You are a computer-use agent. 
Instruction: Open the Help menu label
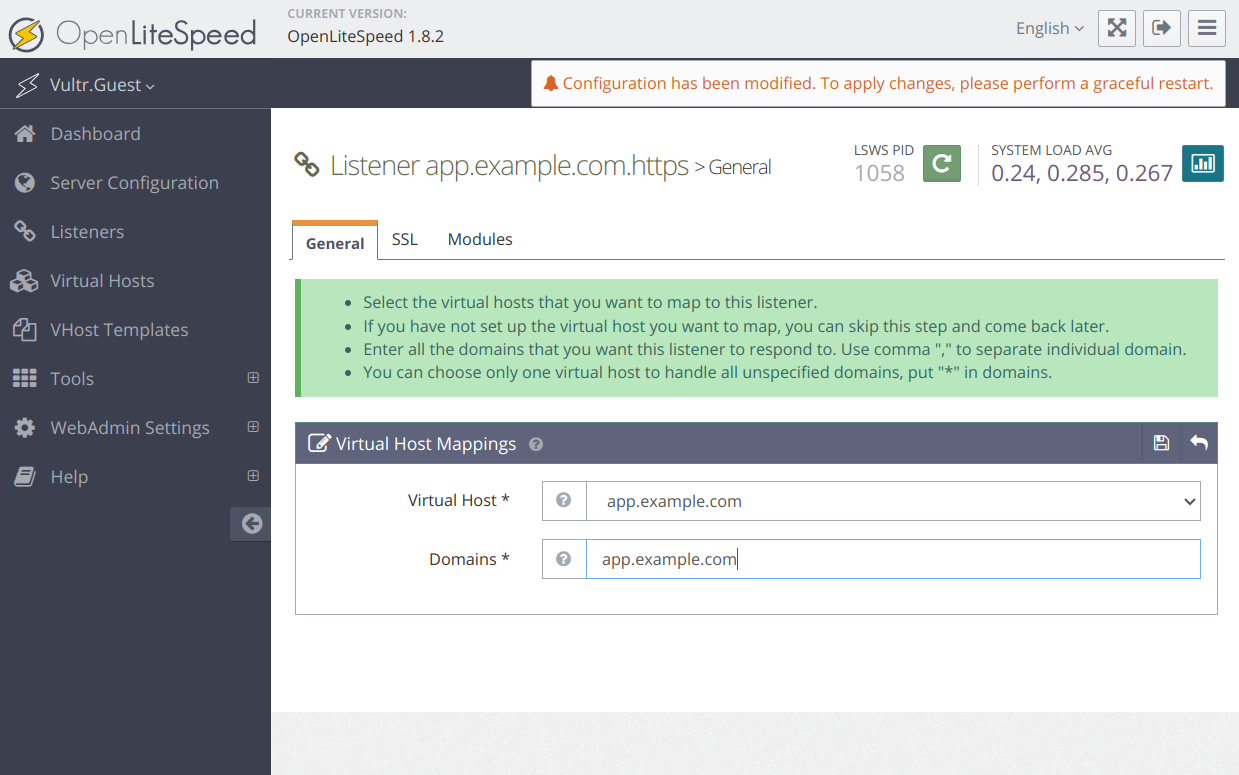point(70,477)
